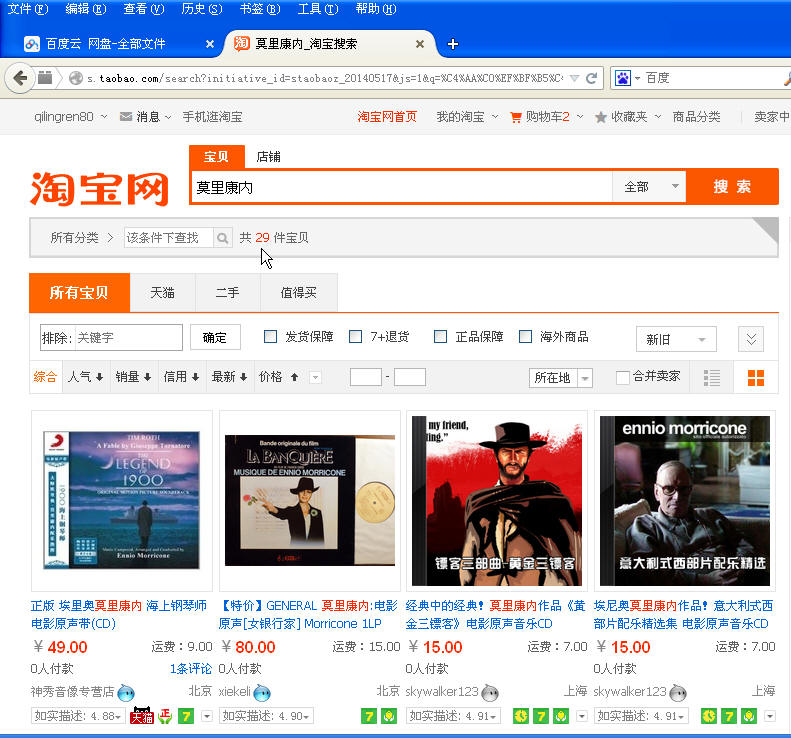The height and width of the screenshot is (738, 791).
Task: Click the orange 搜索 button
Action: [732, 187]
